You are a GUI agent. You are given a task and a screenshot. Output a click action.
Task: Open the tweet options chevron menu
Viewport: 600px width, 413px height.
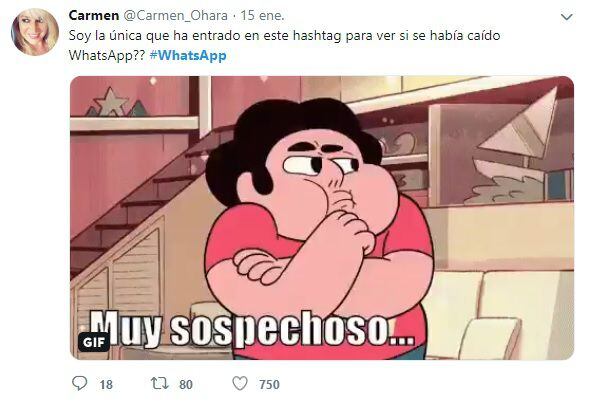pos(566,17)
